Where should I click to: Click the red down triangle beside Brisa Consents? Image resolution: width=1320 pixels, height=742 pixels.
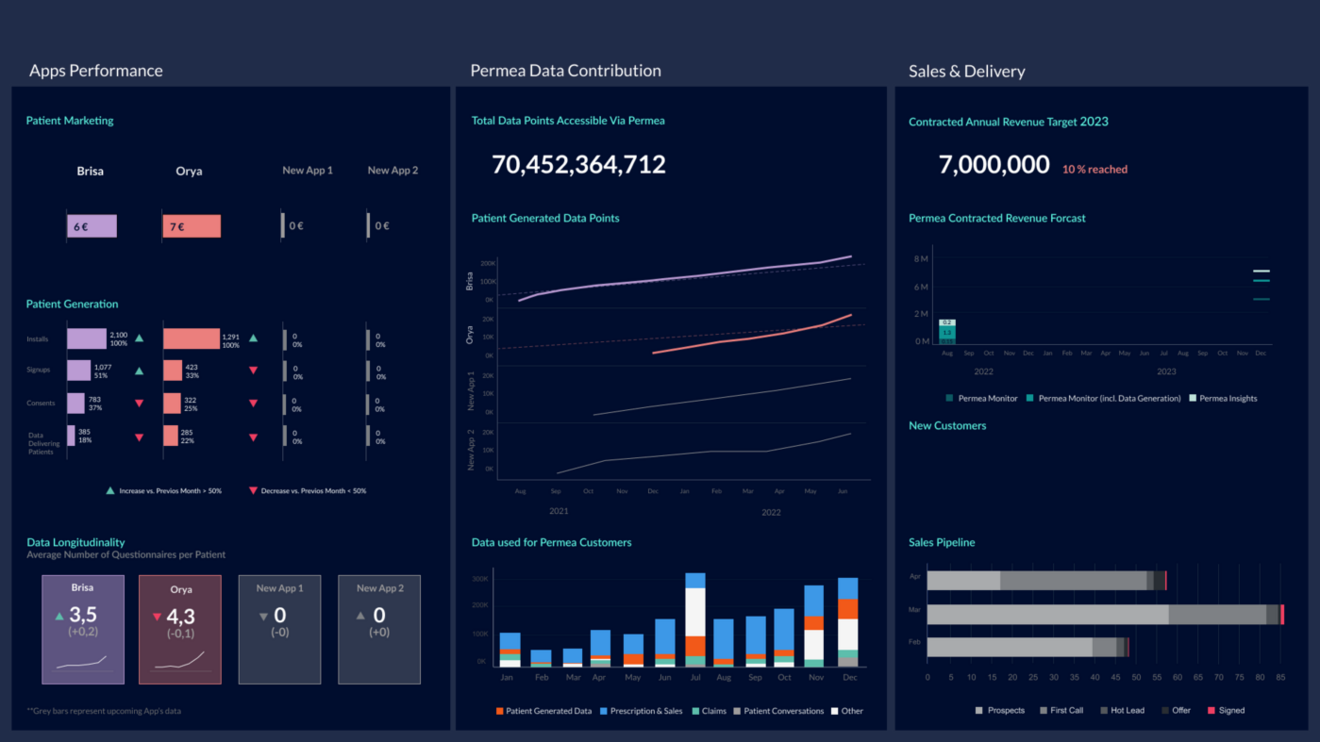pyautogui.click(x=139, y=403)
